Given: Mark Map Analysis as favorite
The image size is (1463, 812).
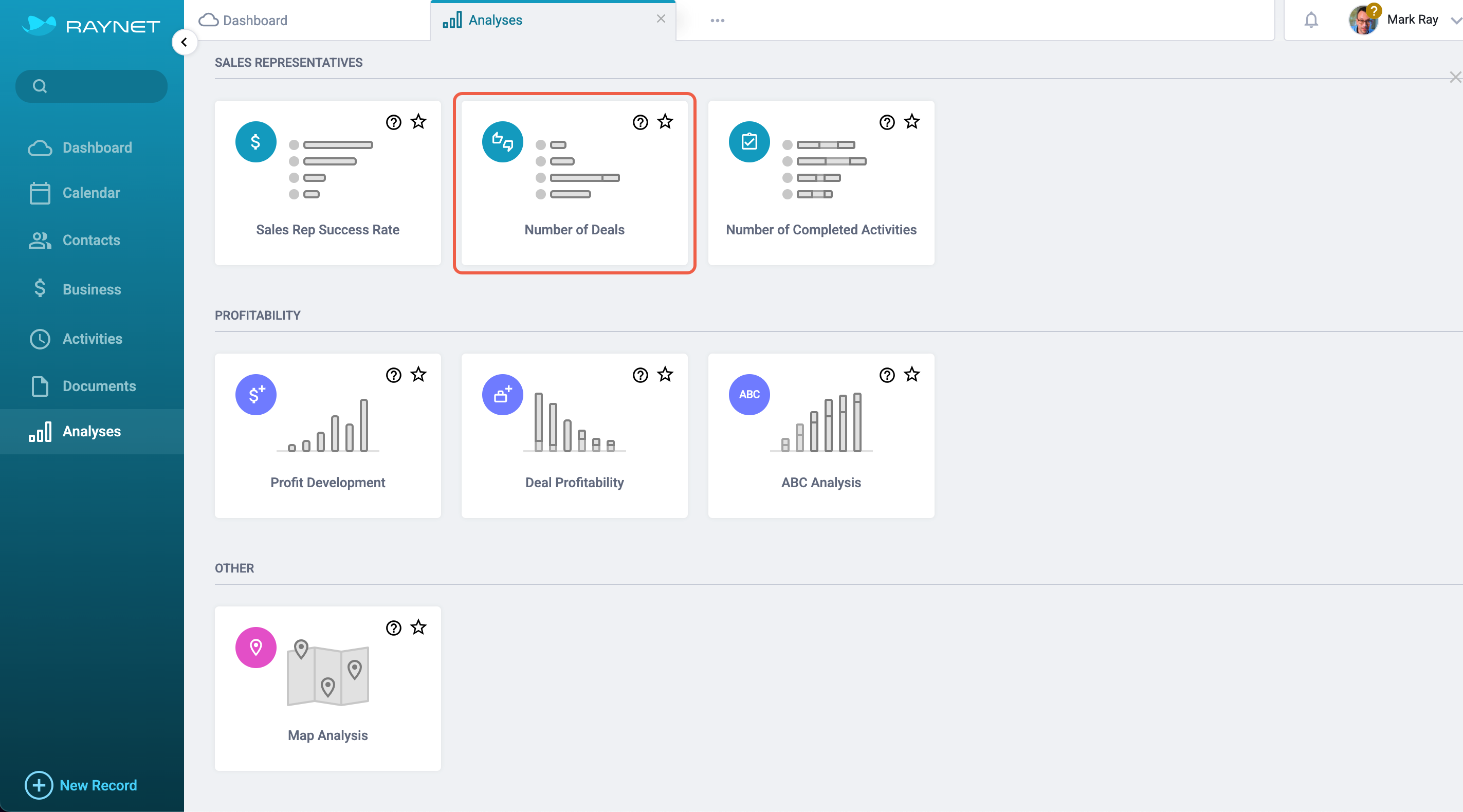Looking at the screenshot, I should (418, 627).
